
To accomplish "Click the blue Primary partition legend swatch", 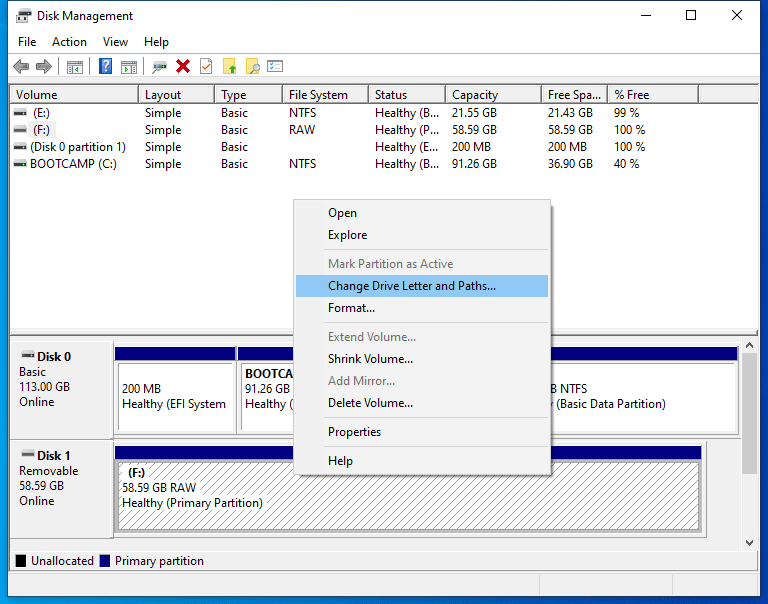I will tap(105, 561).
